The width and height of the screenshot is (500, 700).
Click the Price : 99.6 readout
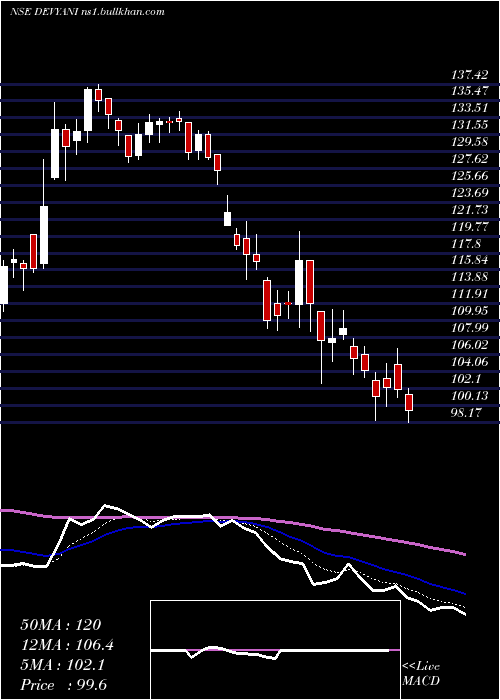[x=63, y=685]
